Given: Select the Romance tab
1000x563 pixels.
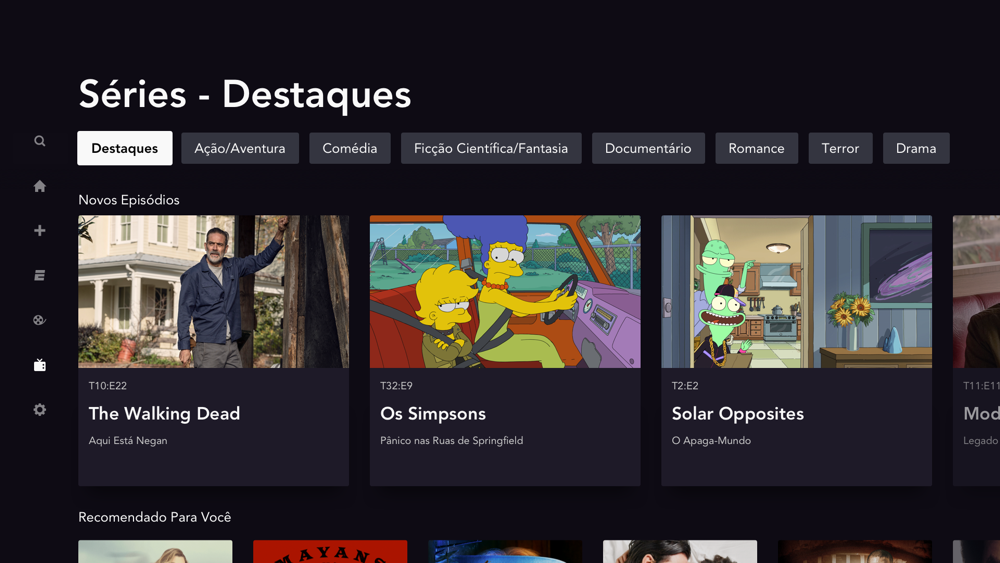Looking at the screenshot, I should [756, 148].
